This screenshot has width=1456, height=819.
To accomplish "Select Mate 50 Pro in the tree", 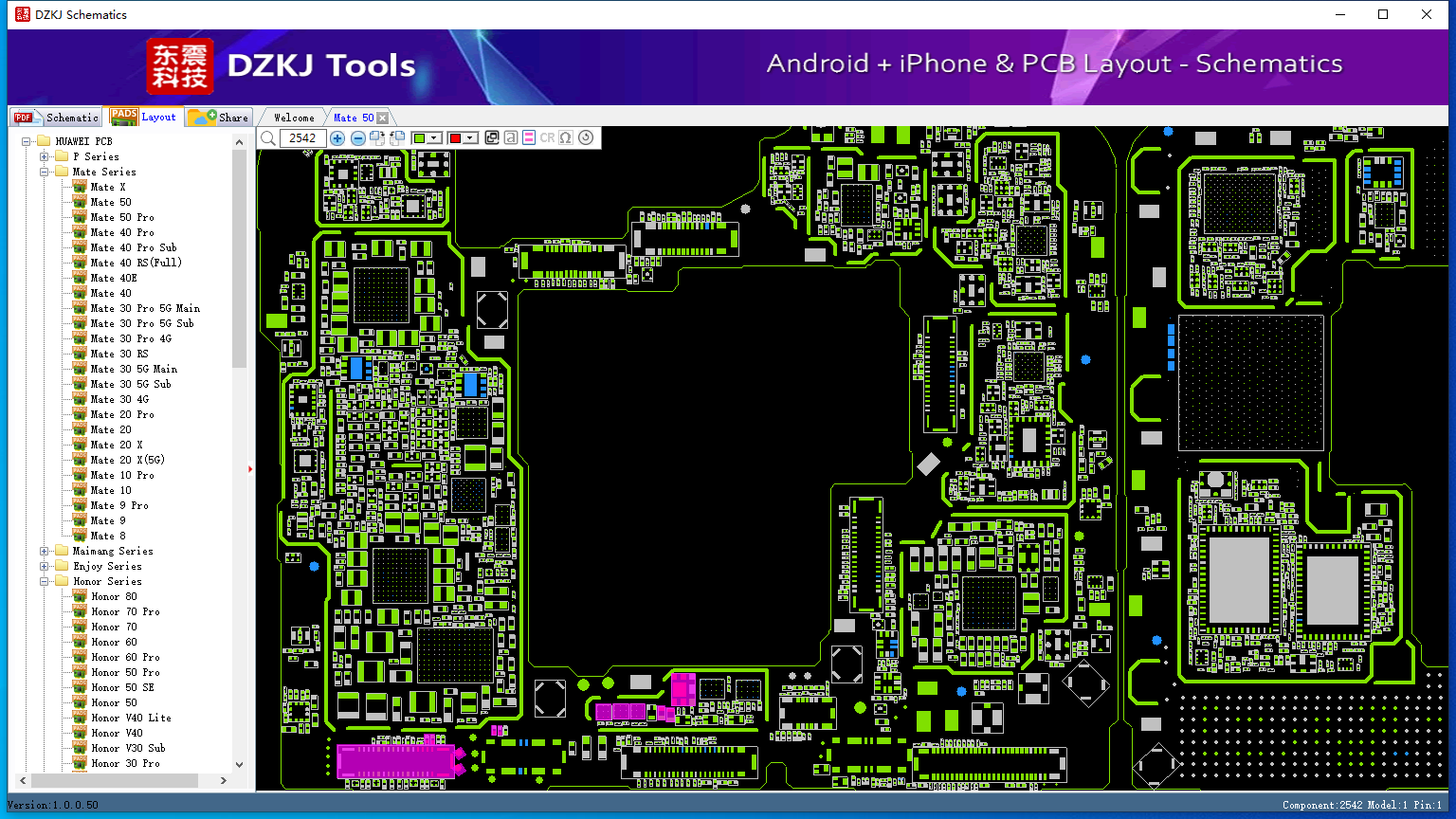I will [122, 217].
